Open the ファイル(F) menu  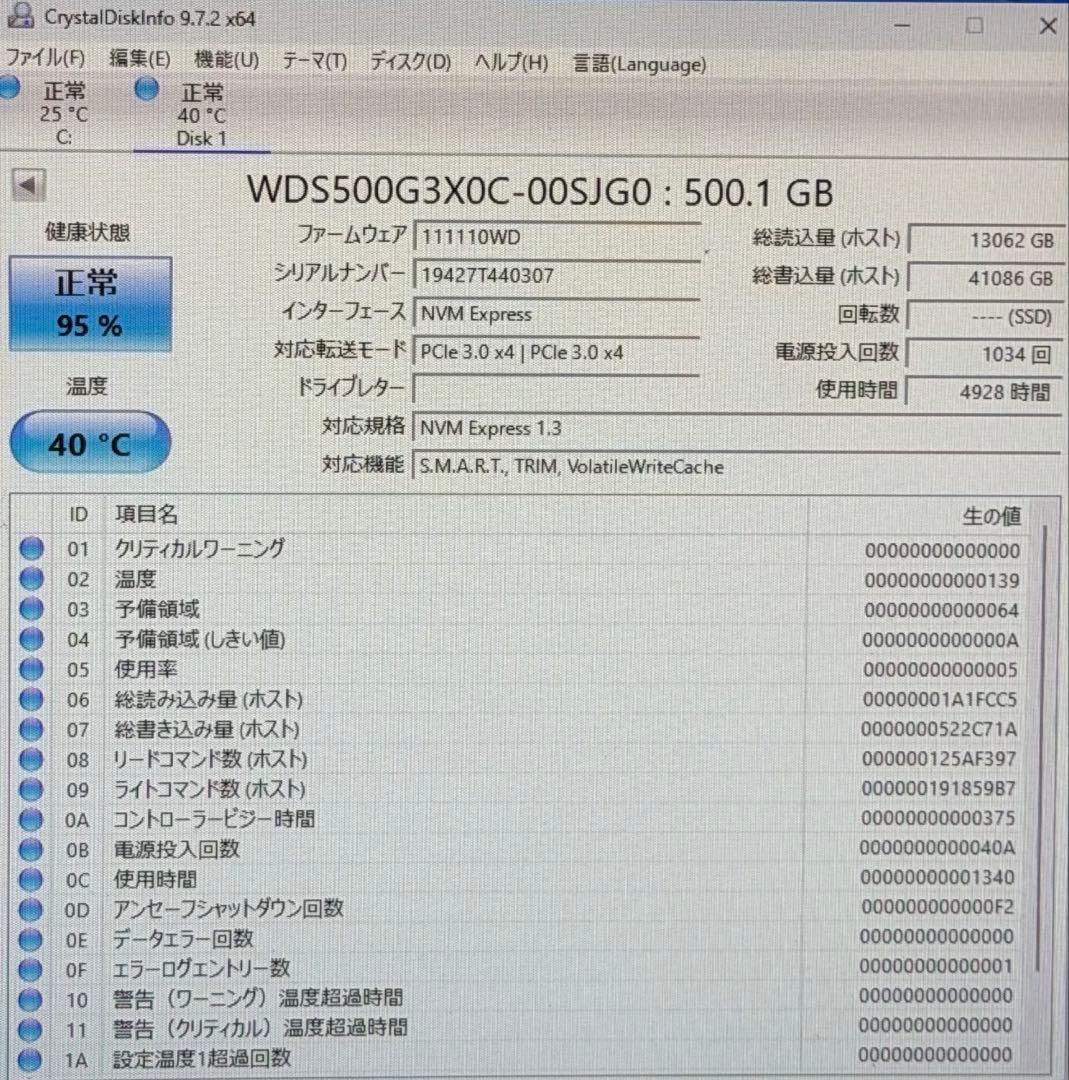pyautogui.click(x=45, y=58)
